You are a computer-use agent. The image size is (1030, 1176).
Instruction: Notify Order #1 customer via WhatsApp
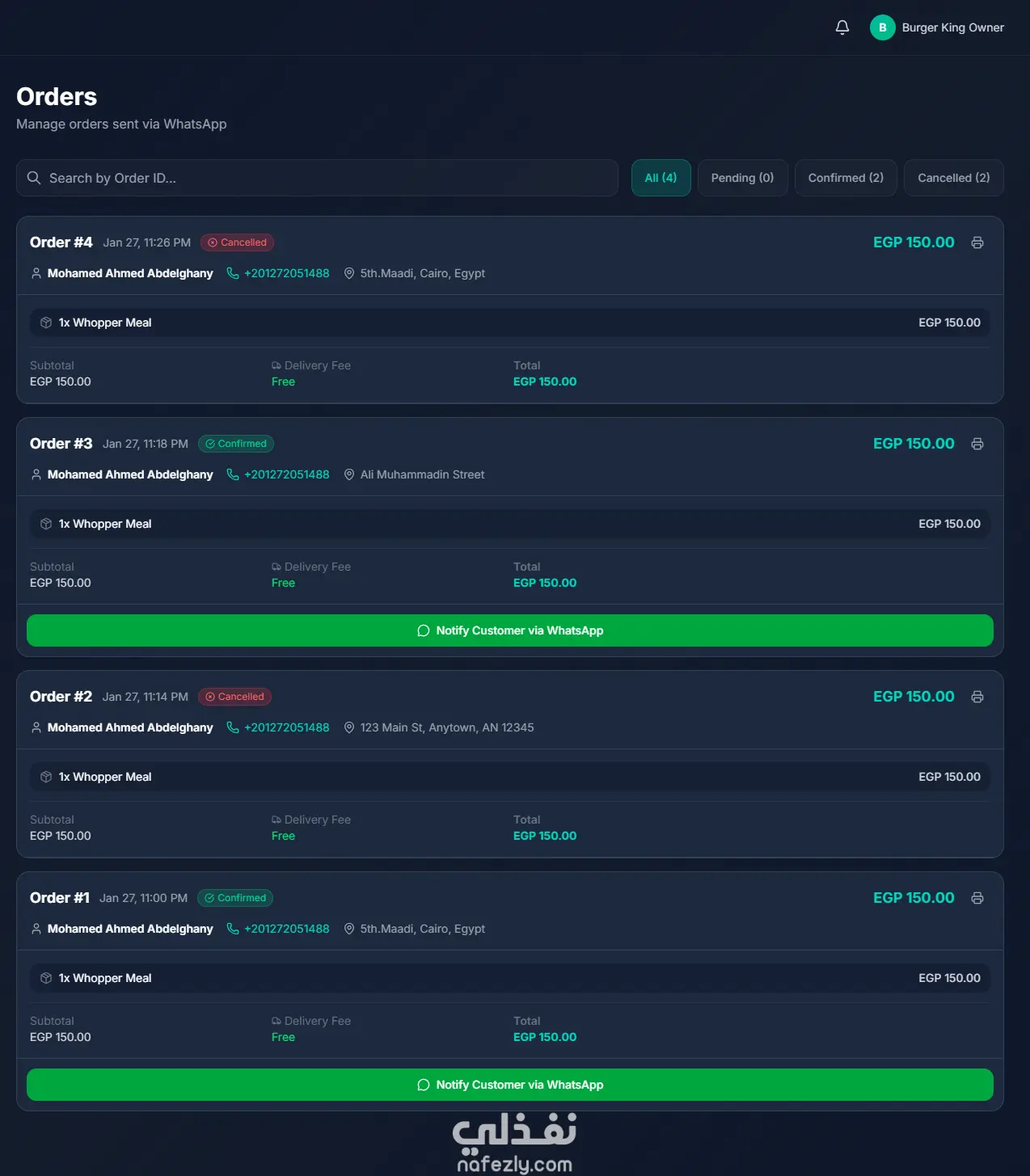pos(510,1085)
